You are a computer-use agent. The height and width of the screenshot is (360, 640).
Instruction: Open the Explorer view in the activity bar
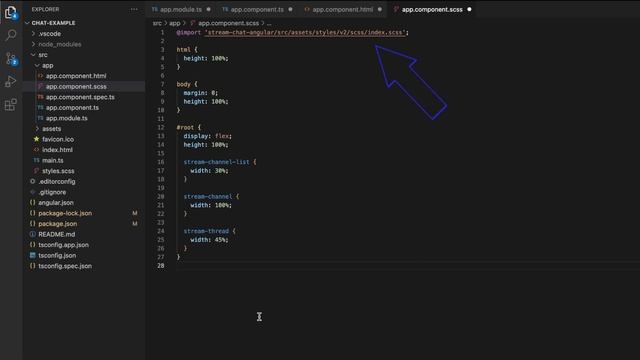coord(10,12)
